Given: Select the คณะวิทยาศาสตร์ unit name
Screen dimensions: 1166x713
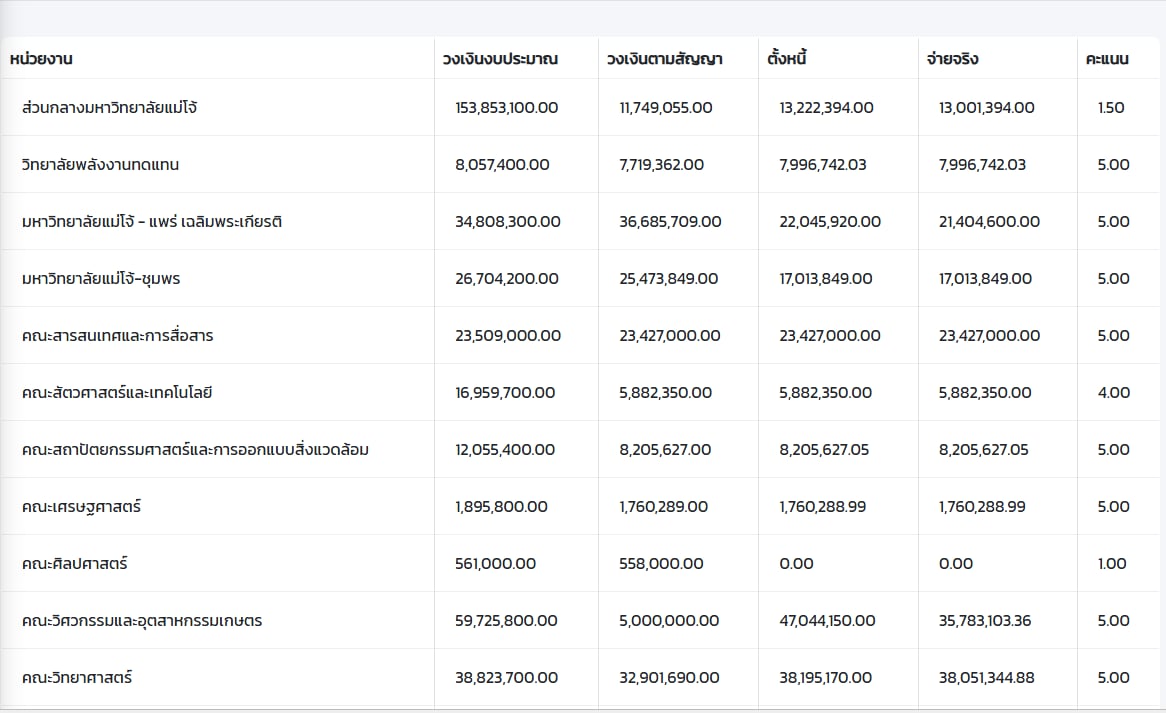Looking at the screenshot, I should tap(77, 677).
